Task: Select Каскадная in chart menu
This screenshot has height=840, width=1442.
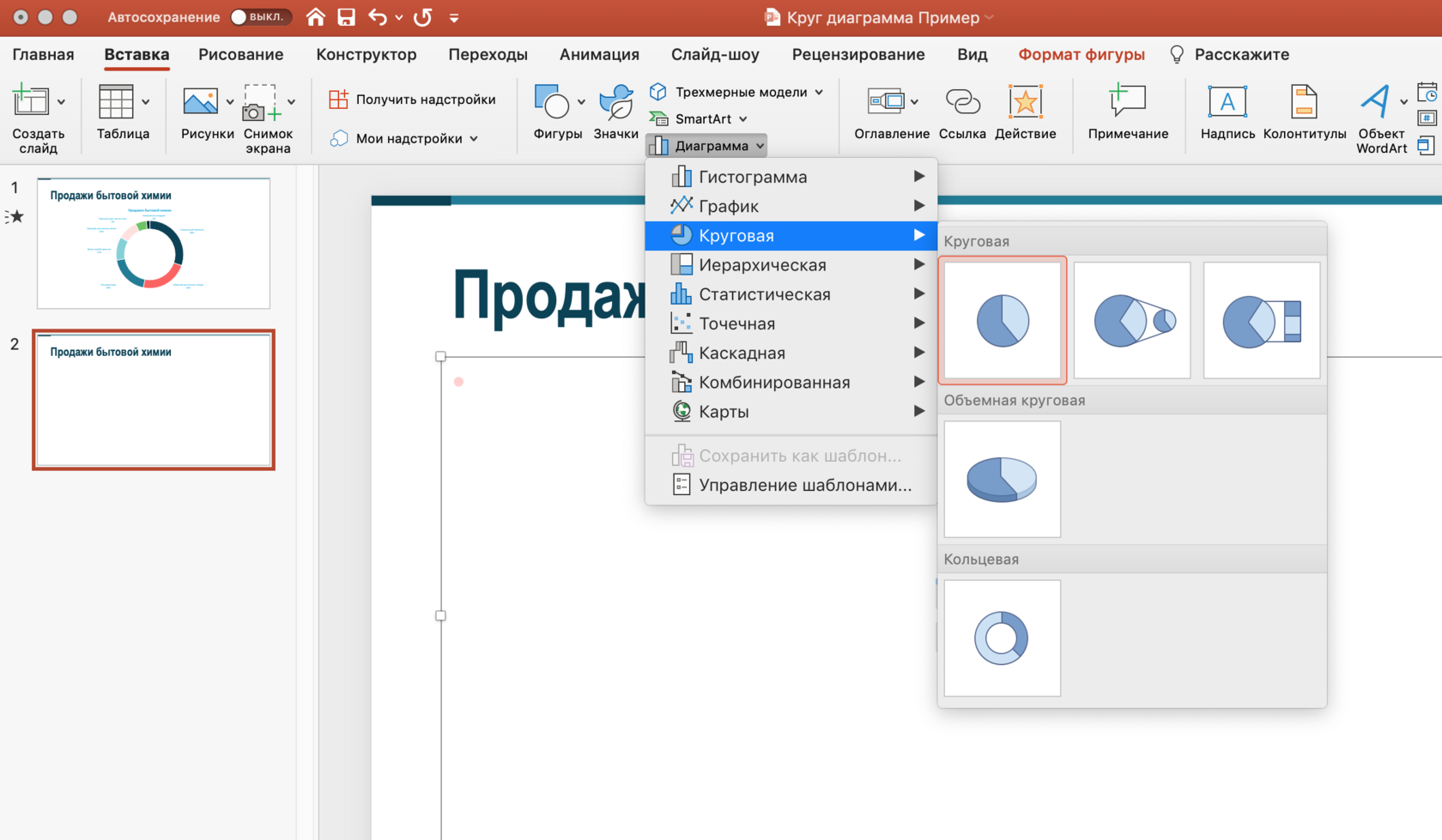Action: [x=791, y=353]
